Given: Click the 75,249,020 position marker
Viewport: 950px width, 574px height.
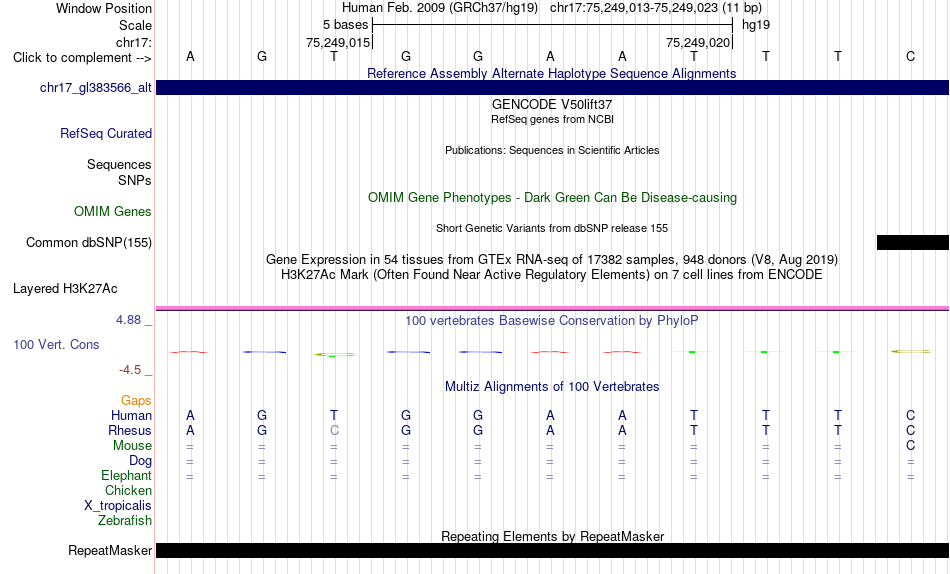Looking at the screenshot, I should coord(698,42).
